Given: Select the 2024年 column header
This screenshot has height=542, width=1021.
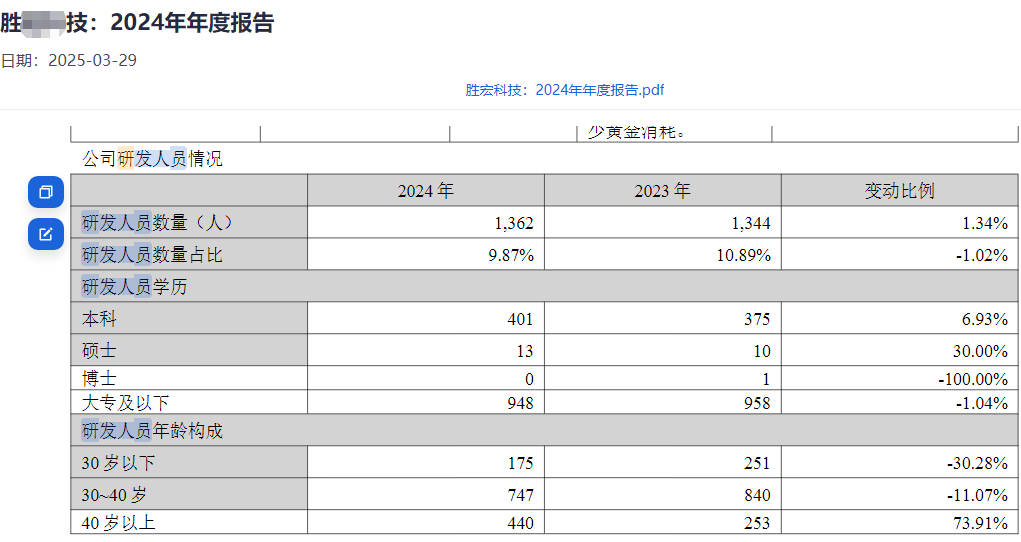Looking at the screenshot, I should 425,191.
